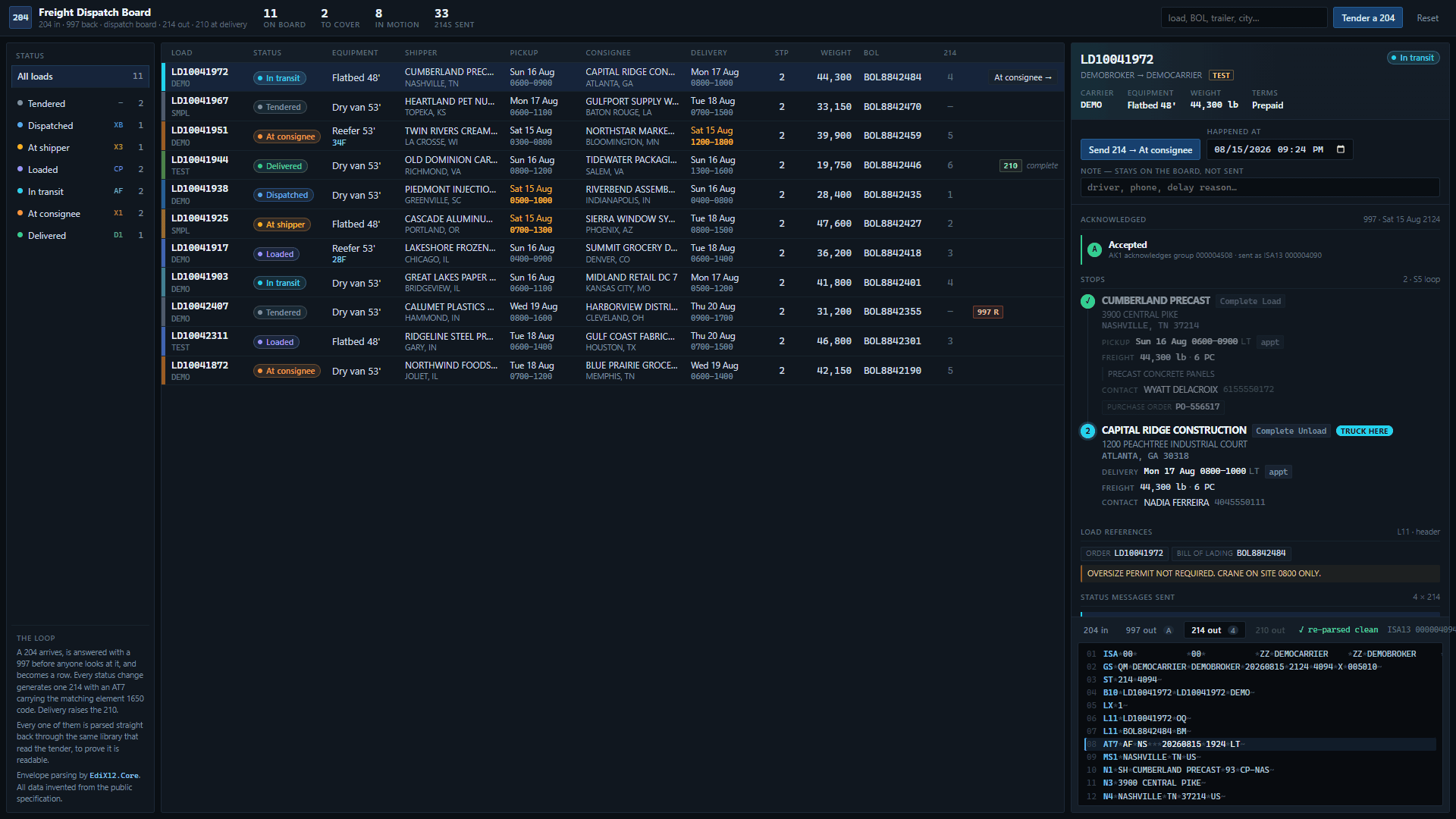Click the 997 R badge on LD10042407 row

pos(988,312)
